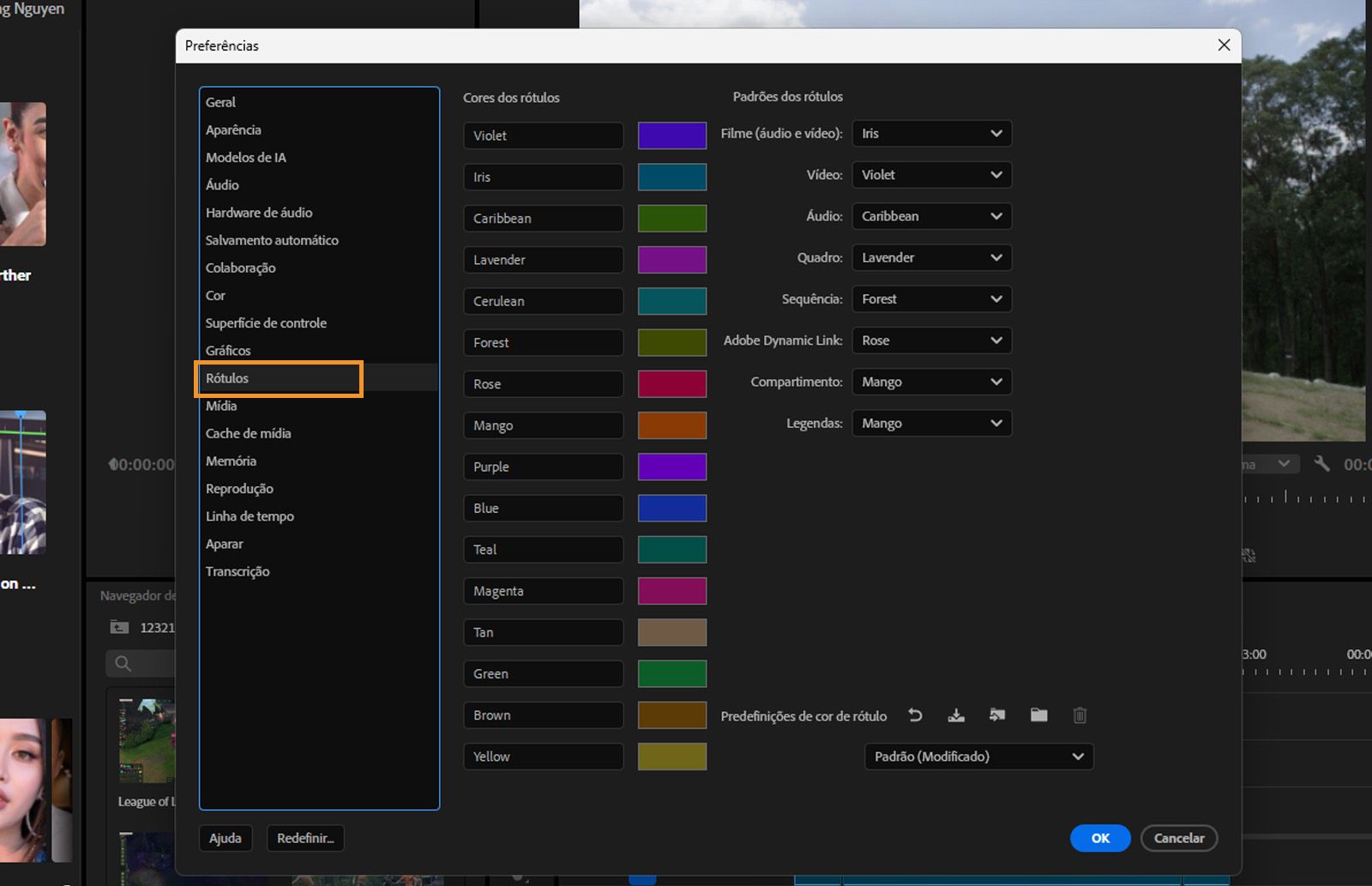Edit the Mango label's orange color swatch
The width and height of the screenshot is (1372, 886).
[672, 425]
